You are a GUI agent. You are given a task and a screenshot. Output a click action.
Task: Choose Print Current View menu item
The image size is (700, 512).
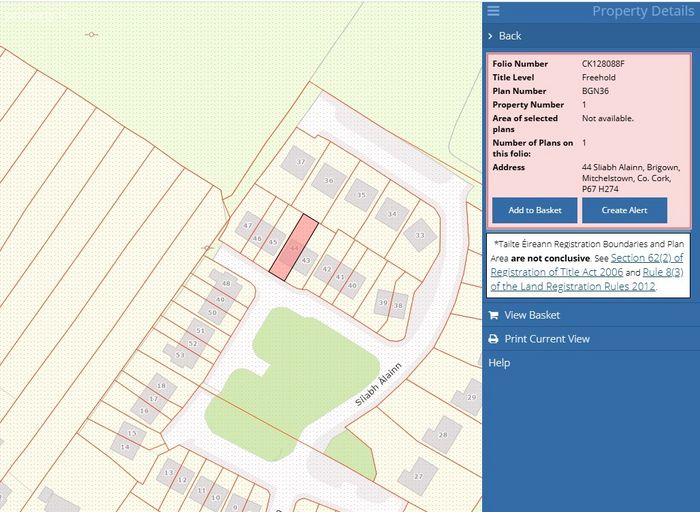pos(547,339)
